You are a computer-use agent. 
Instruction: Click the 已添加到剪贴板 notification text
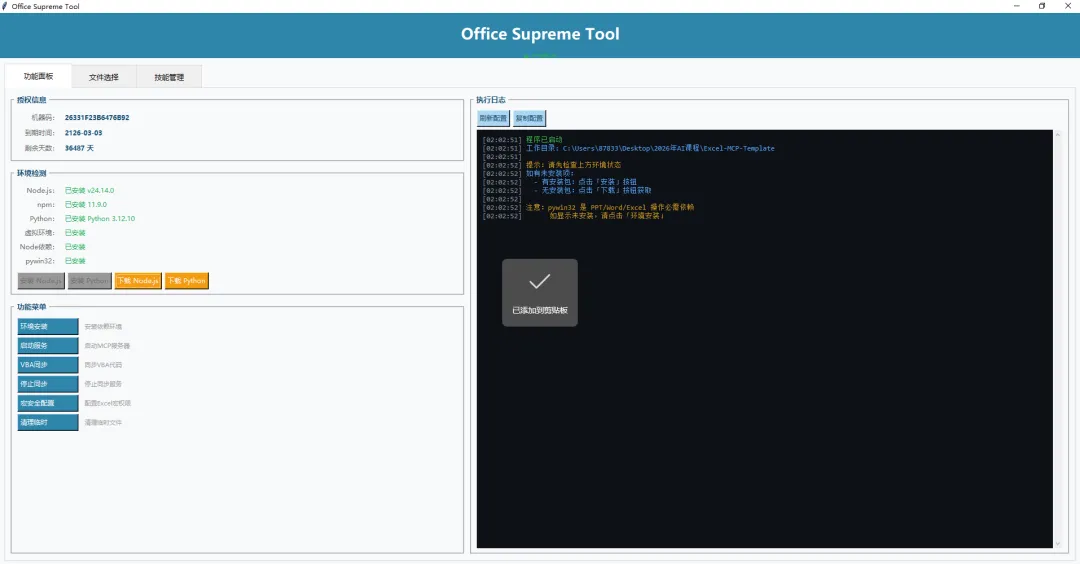(540, 311)
